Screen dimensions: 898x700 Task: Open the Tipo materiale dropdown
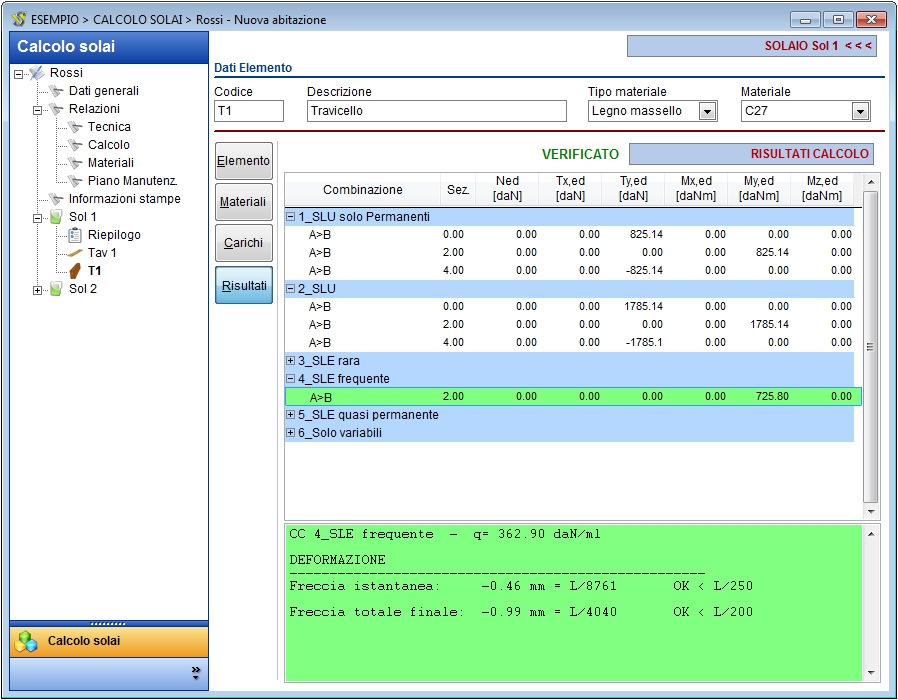coord(707,111)
